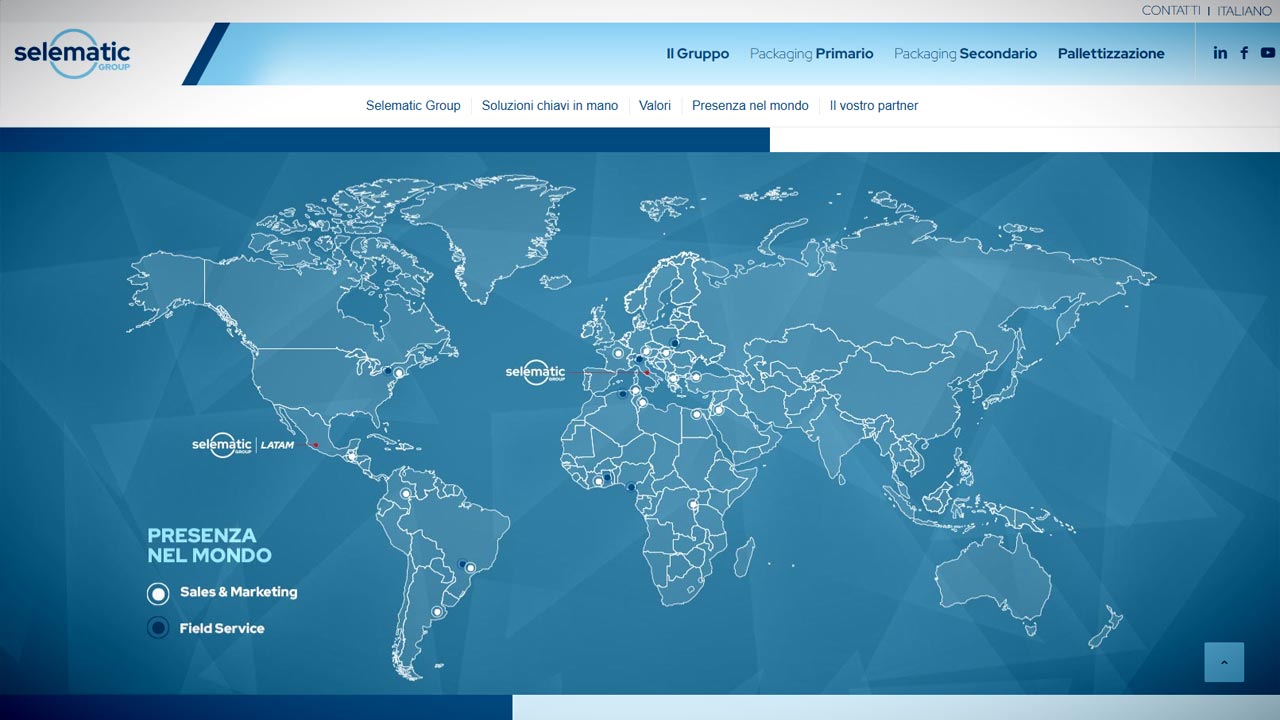
Task: Open the Il Gruppo menu
Action: (697, 54)
